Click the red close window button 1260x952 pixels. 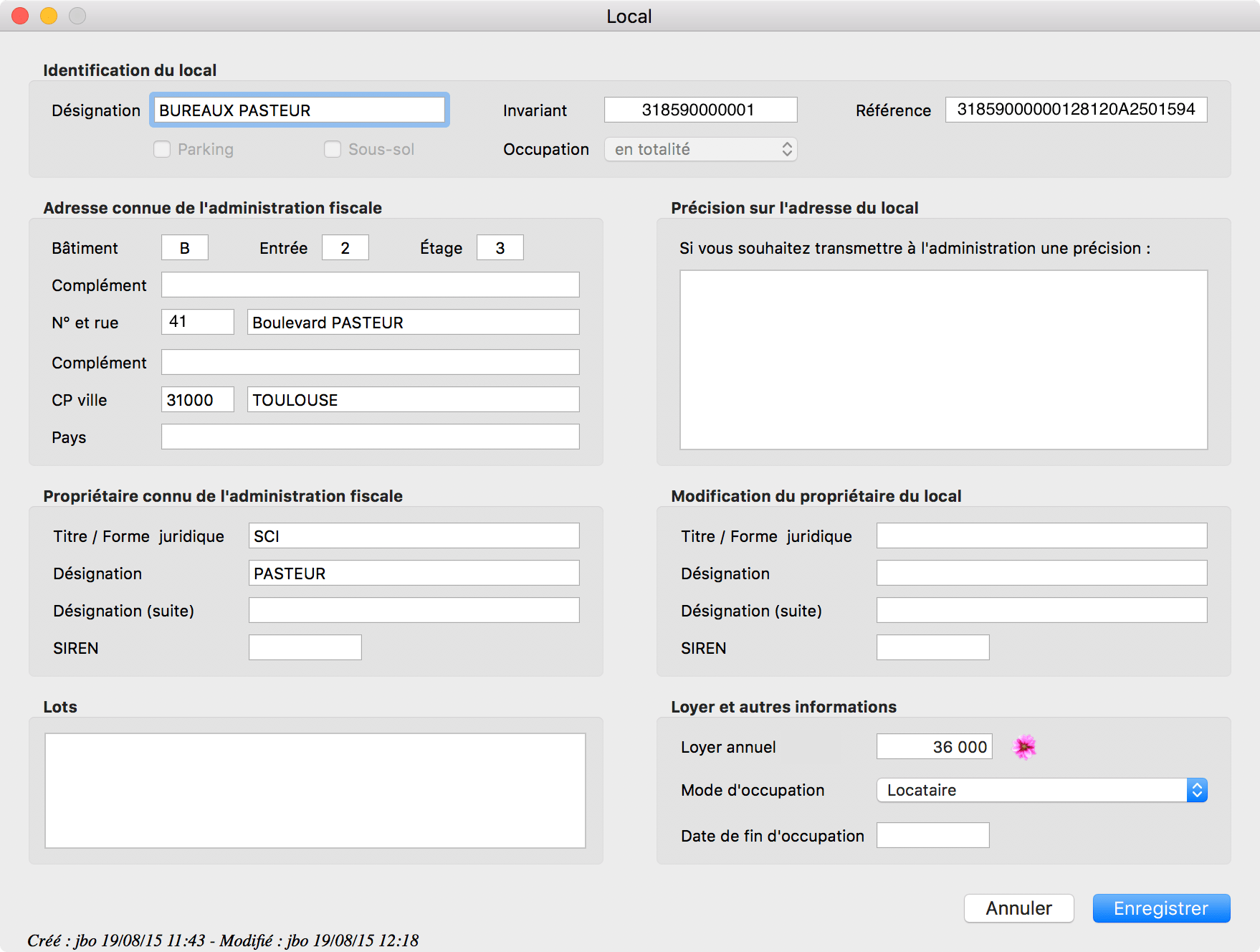[21, 16]
